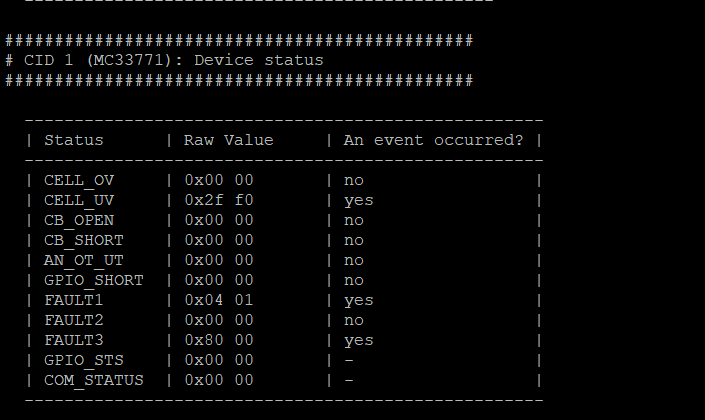This screenshot has height=420, width=705.
Task: Click the GPIO_SHORT status name
Action: [94, 281]
